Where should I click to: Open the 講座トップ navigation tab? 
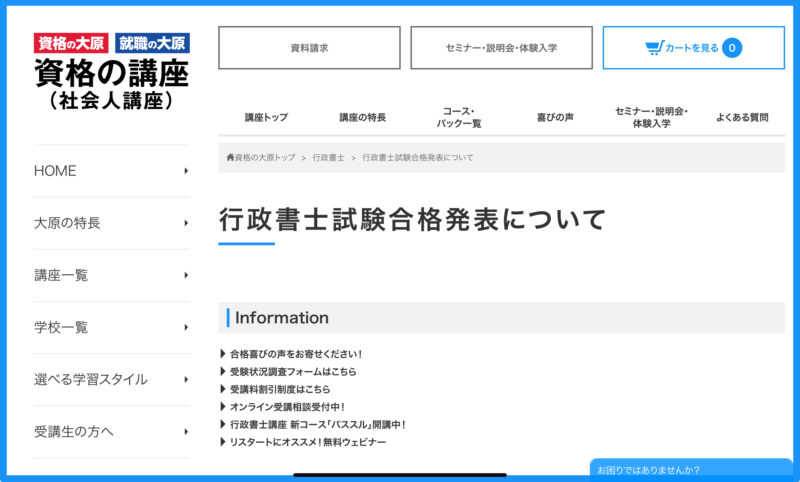click(x=266, y=117)
